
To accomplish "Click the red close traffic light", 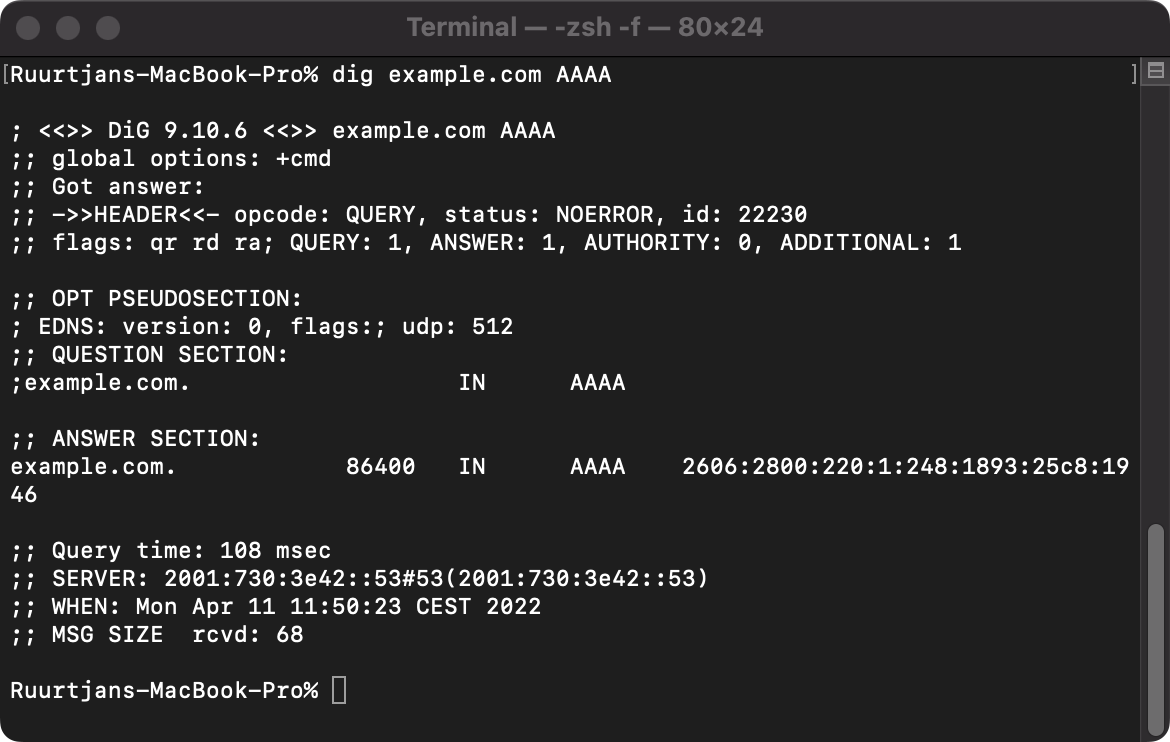I will coord(29,28).
